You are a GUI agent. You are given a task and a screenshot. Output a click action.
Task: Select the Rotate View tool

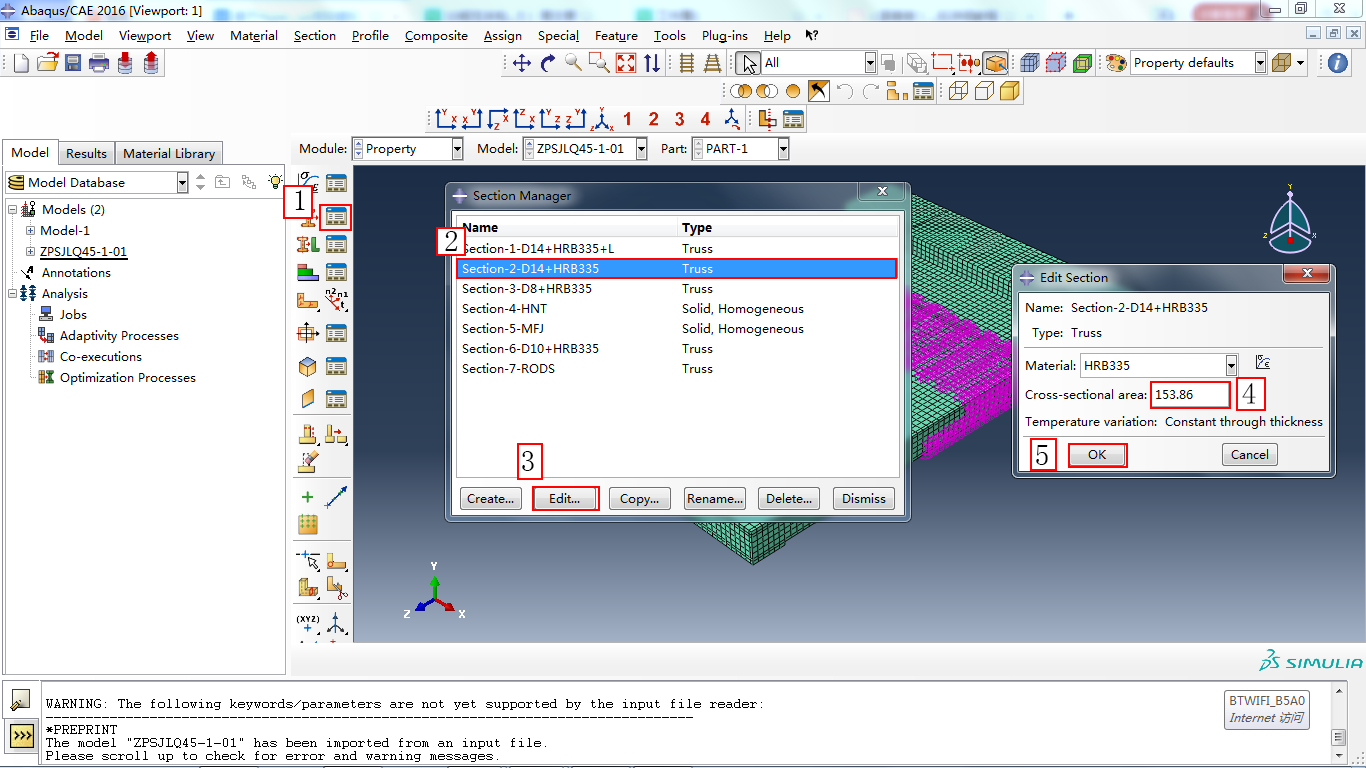[548, 63]
